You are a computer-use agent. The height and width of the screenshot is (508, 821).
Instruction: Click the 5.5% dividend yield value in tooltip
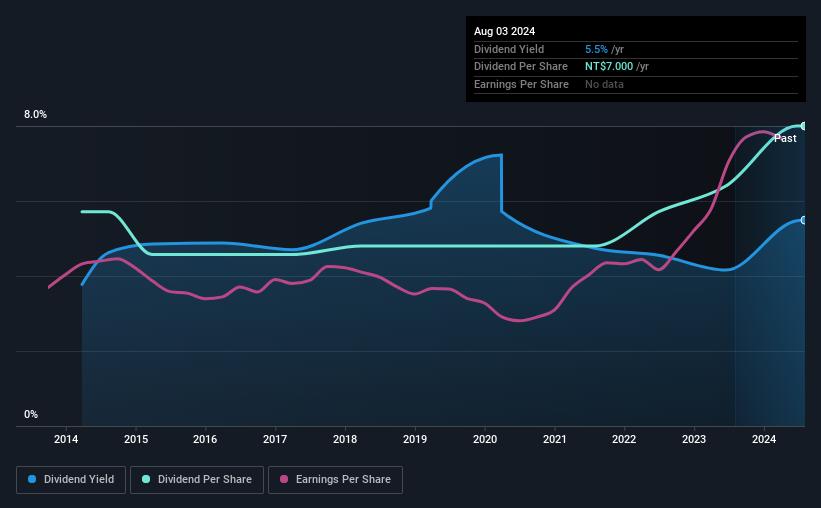[x=596, y=49]
